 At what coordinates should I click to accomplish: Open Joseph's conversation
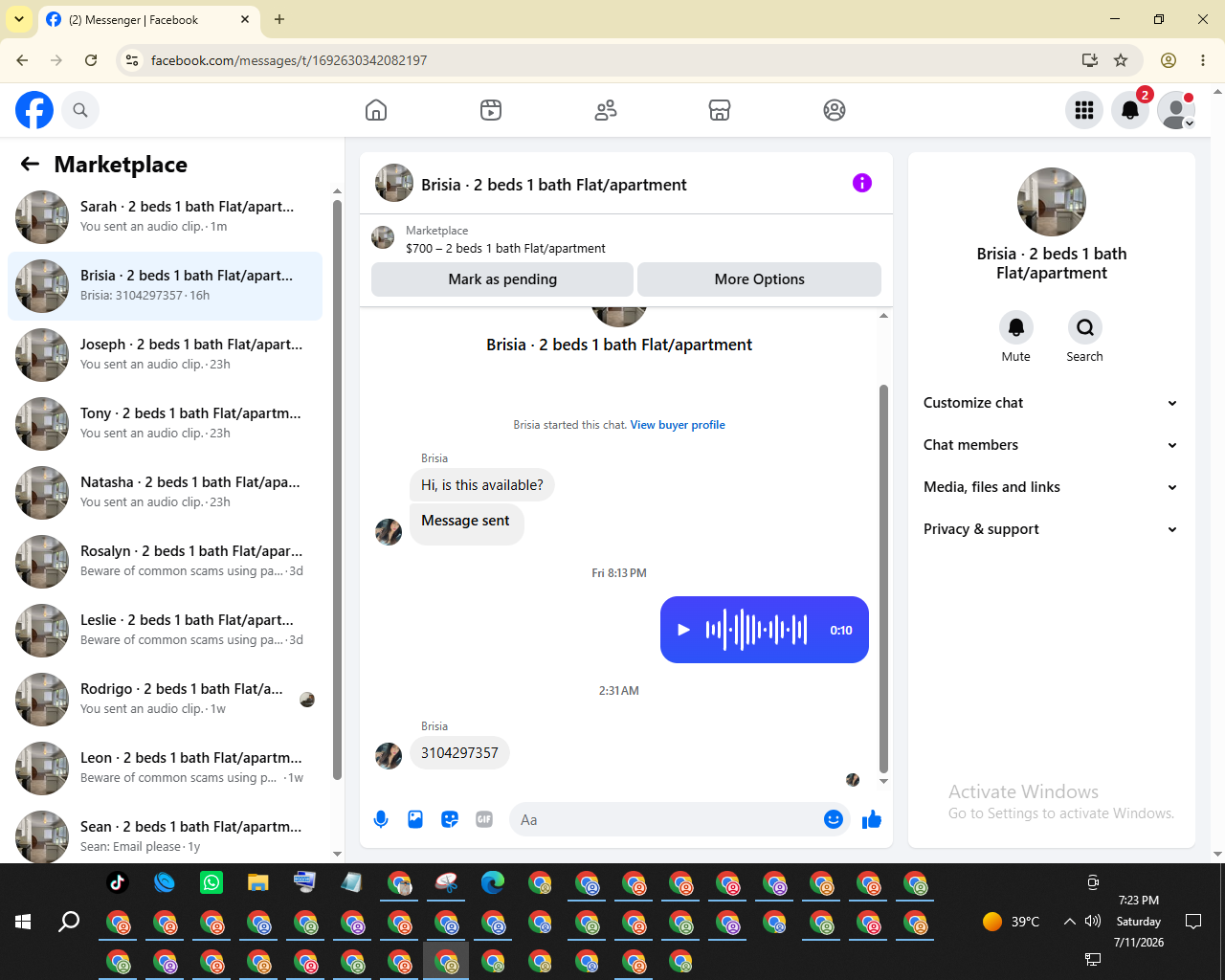[x=165, y=355]
